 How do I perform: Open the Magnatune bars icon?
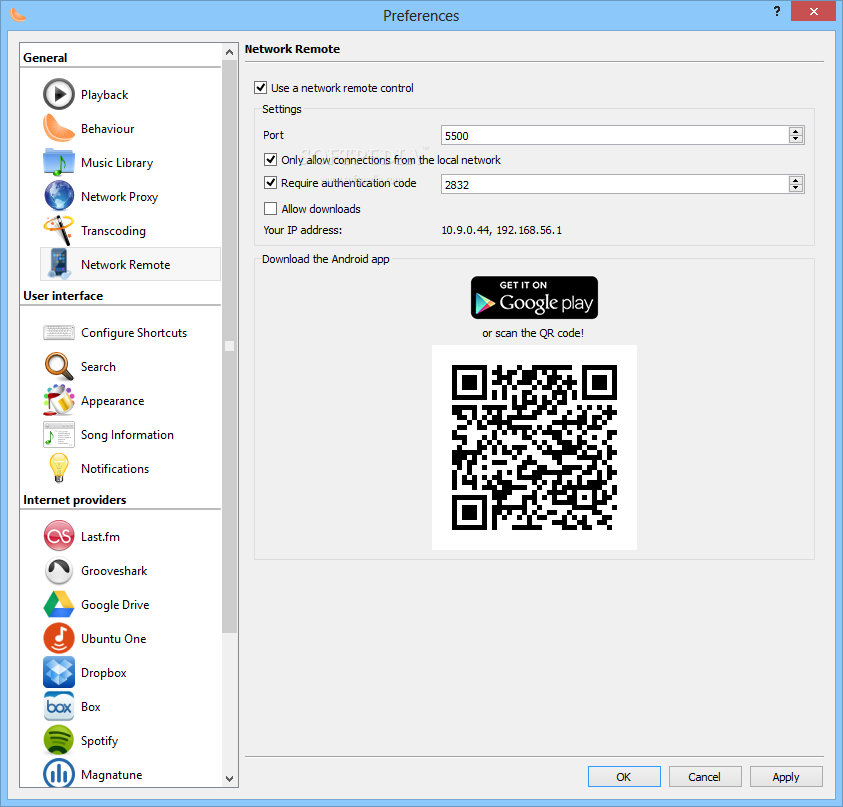coord(59,773)
